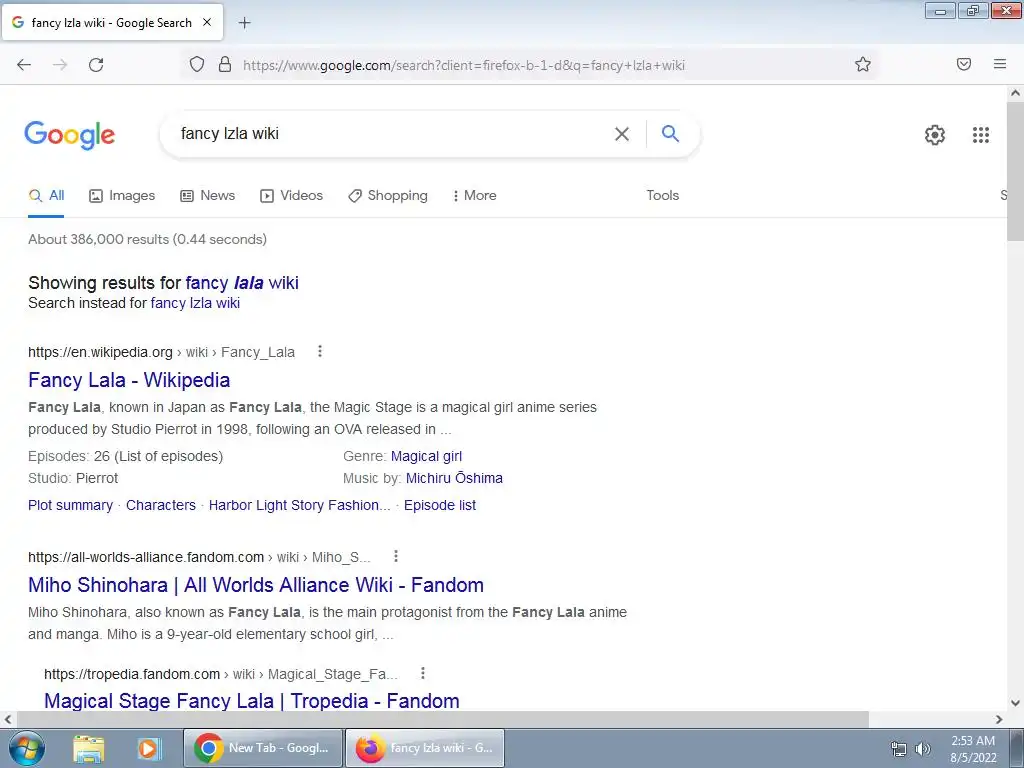Image resolution: width=1024 pixels, height=768 pixels.
Task: Launch Windows Media Player from taskbar
Action: (x=149, y=748)
